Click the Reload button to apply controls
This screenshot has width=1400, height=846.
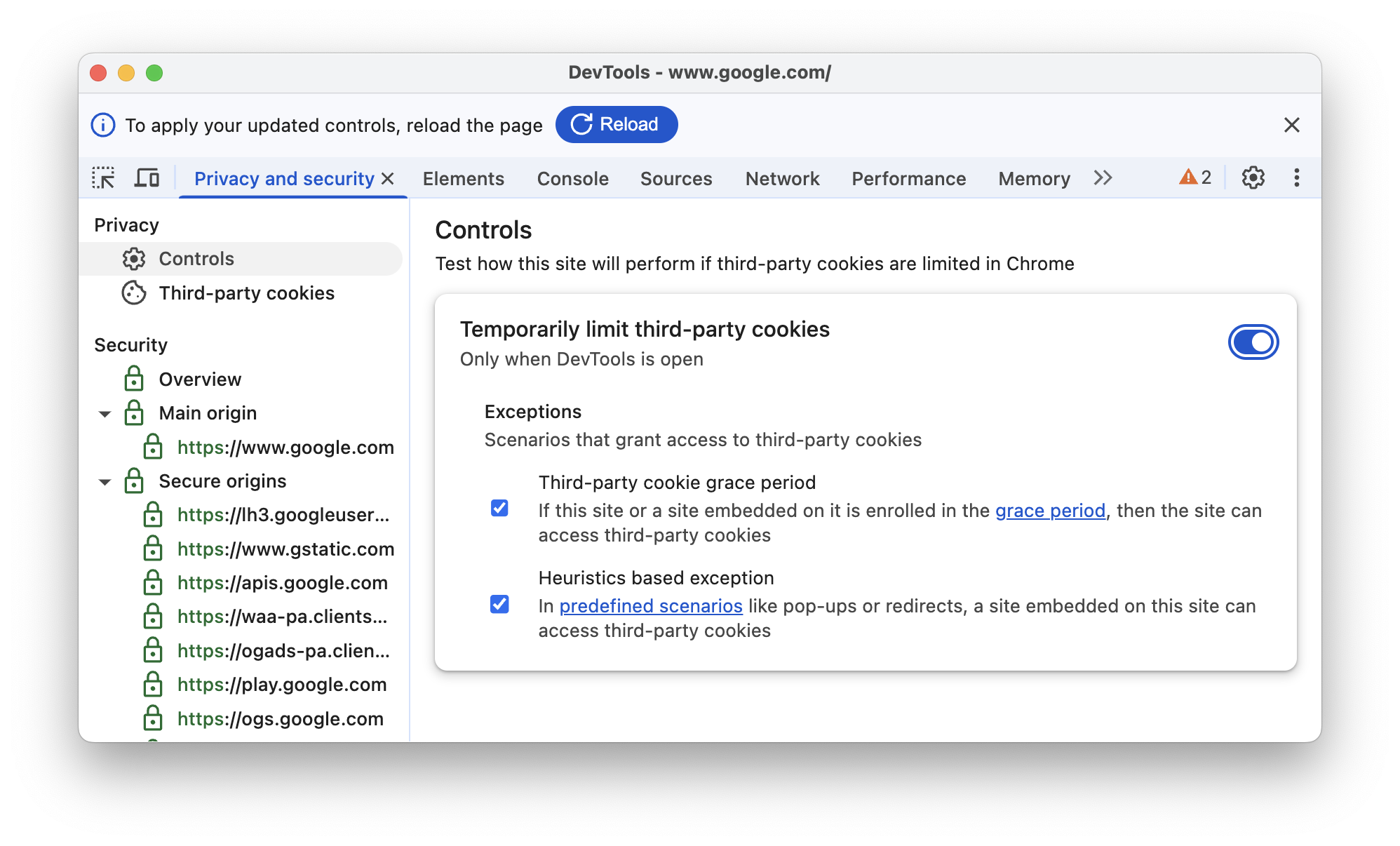pos(618,124)
